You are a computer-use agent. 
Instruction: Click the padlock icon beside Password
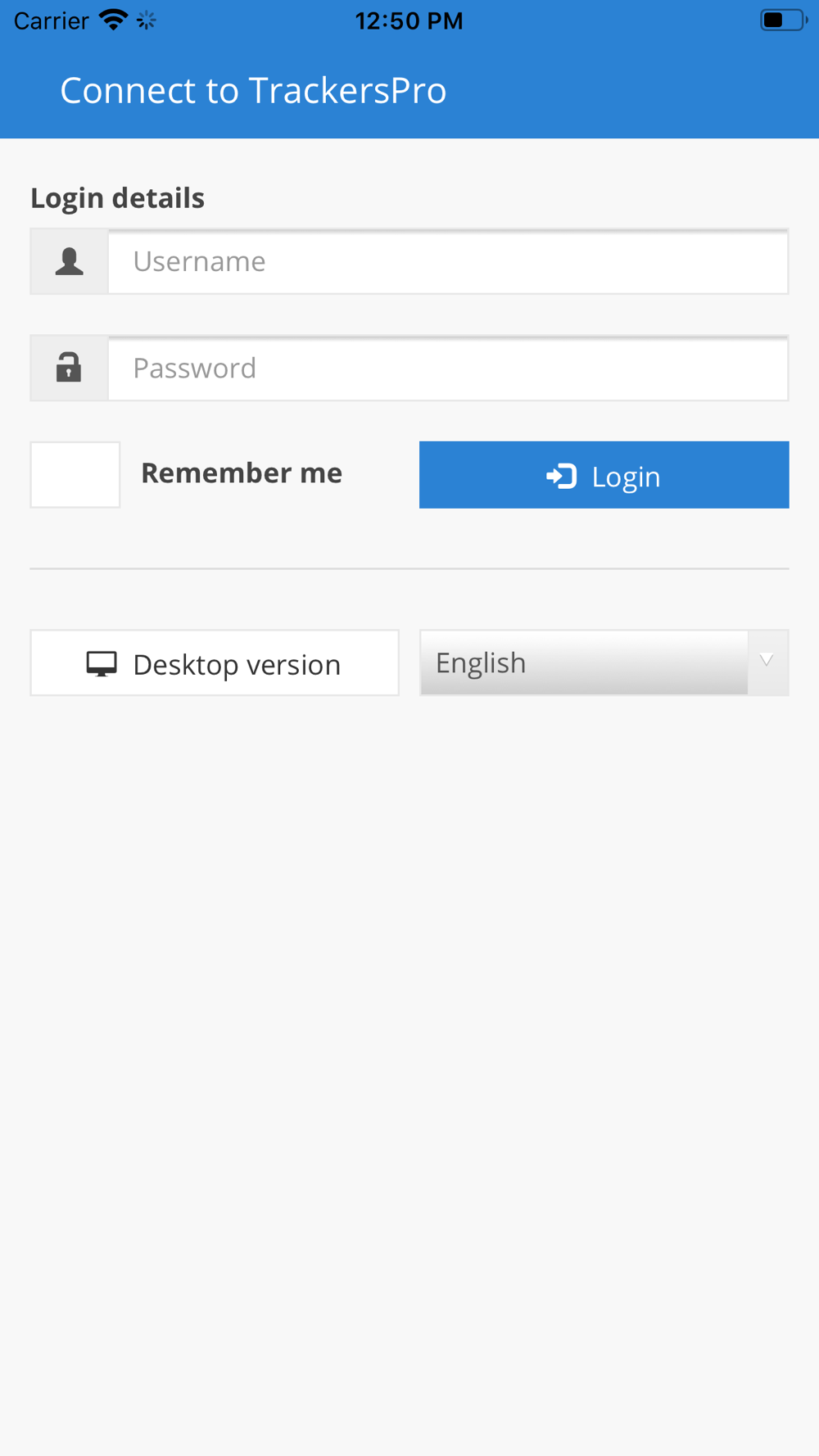pos(69,367)
